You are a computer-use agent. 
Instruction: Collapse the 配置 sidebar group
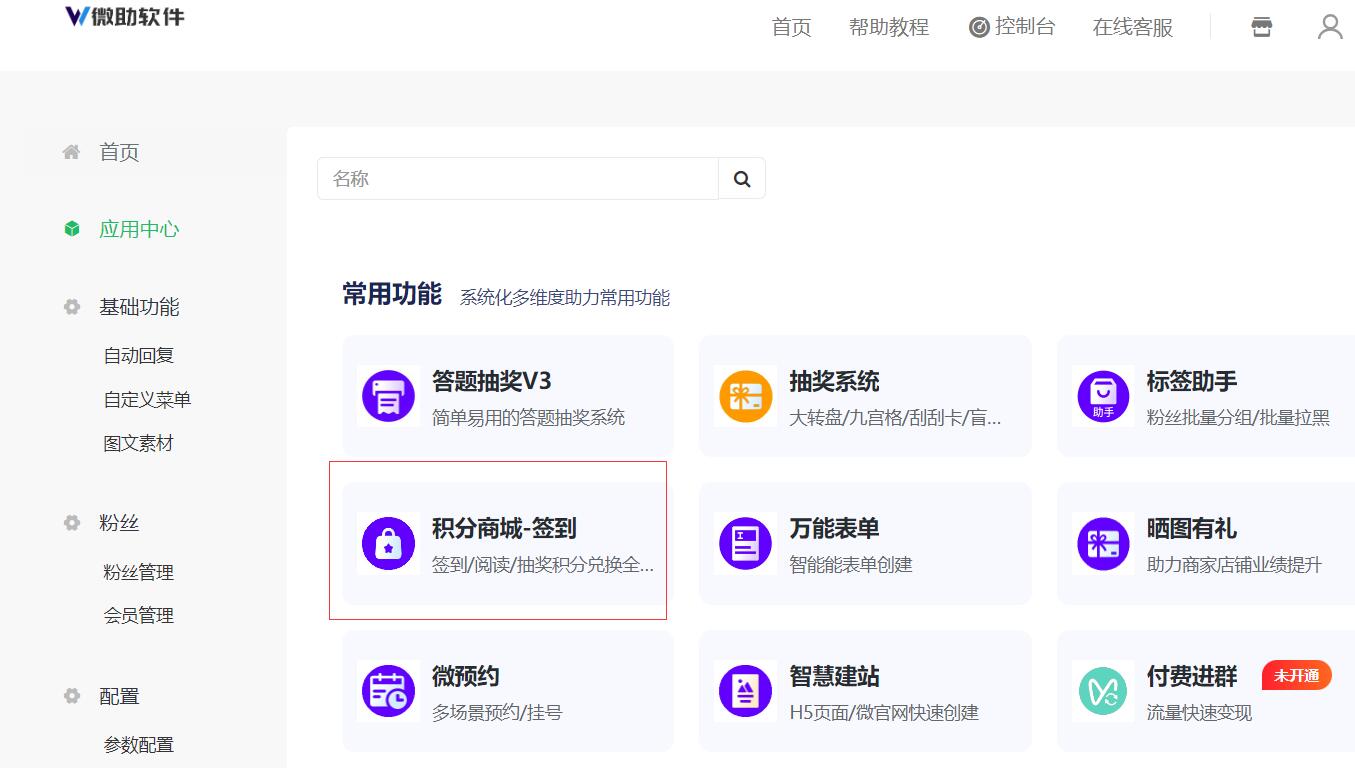(x=119, y=696)
